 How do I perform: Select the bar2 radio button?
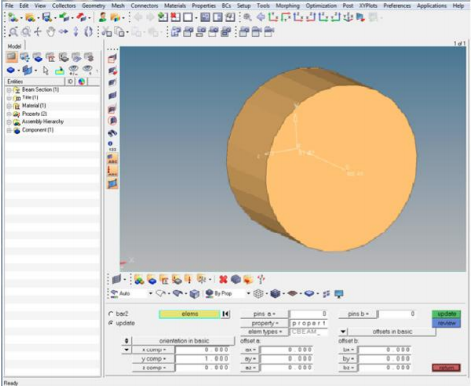click(x=111, y=314)
